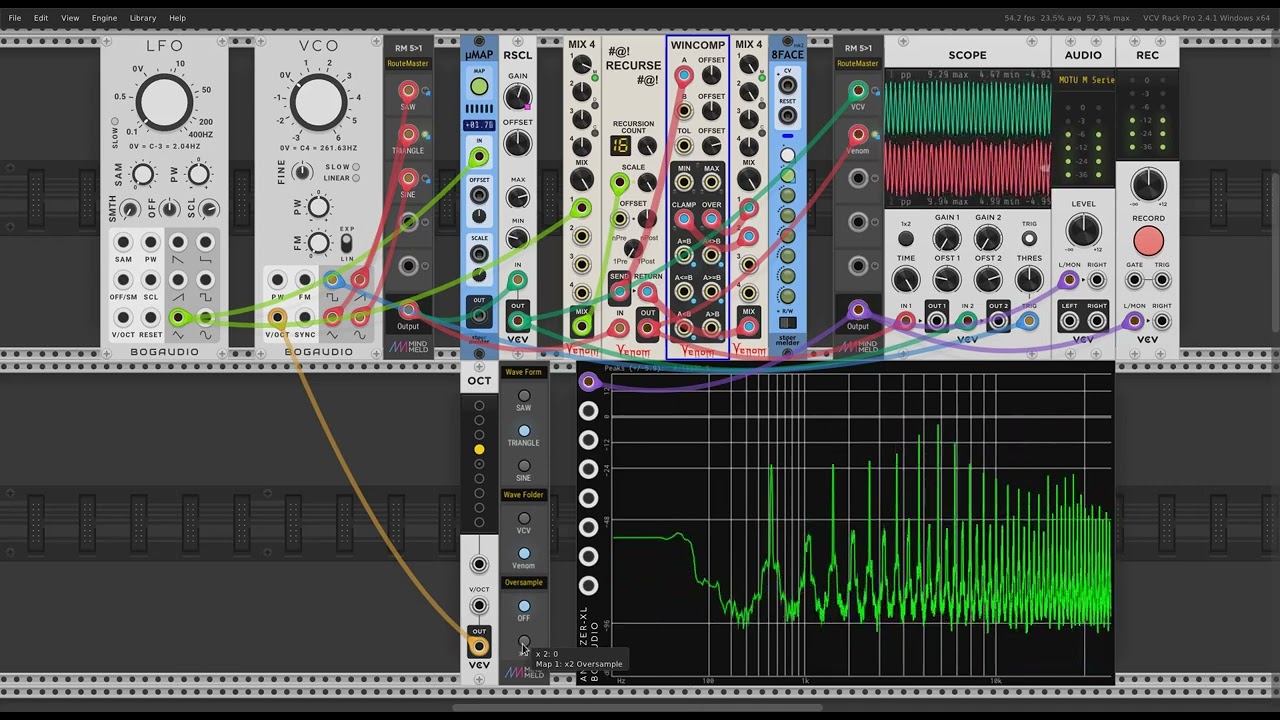
Task: Toggle the SCOPE 1x2 button
Action: point(906,239)
